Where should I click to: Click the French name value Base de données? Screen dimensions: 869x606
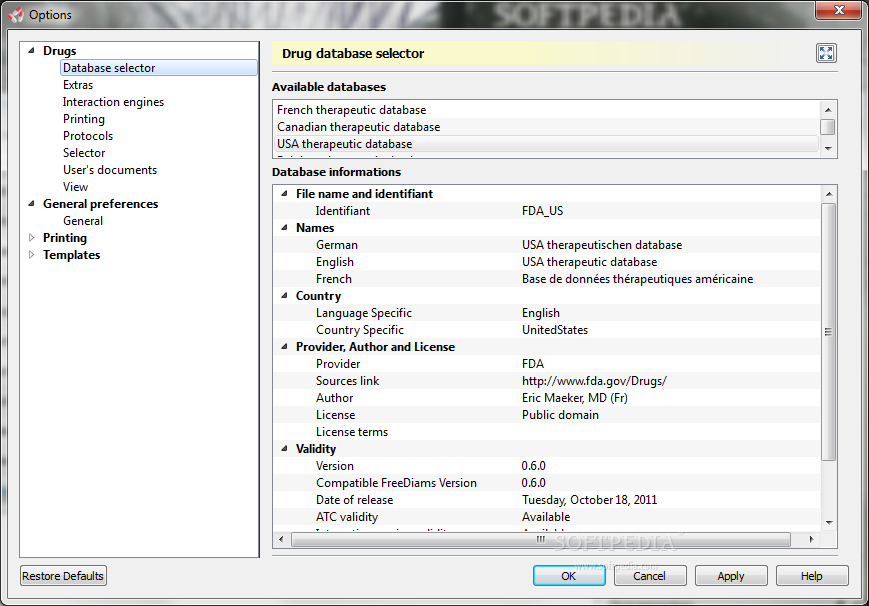637,279
